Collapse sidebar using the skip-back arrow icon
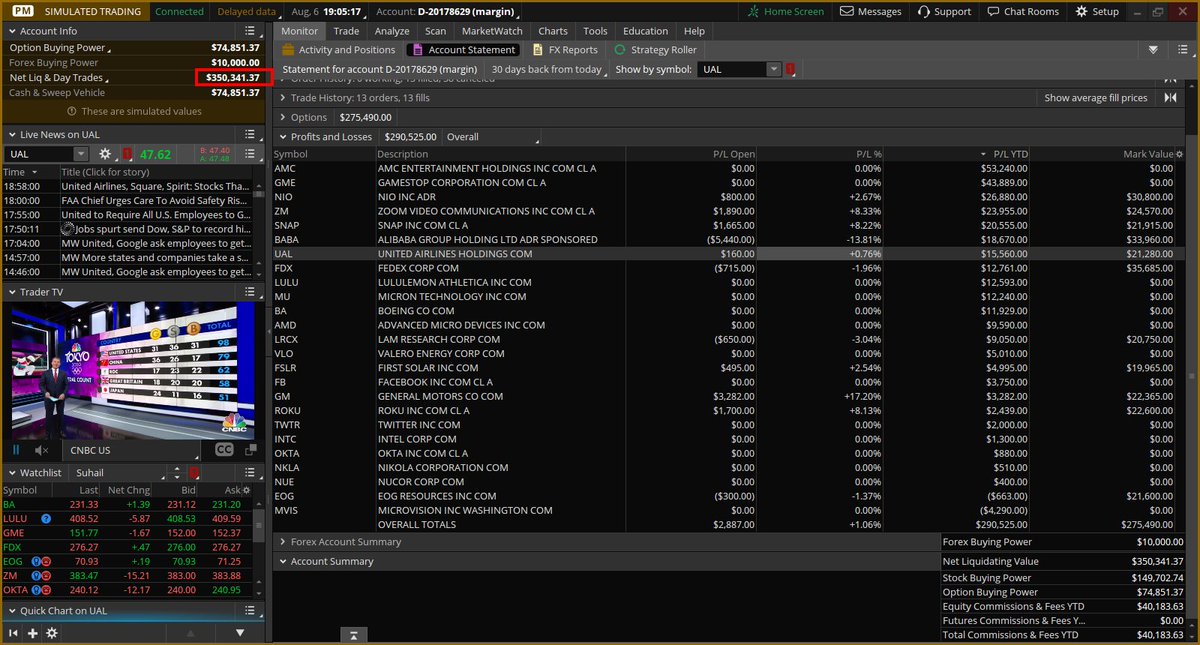Screen dimensions: 1200x645 pos(13,633)
